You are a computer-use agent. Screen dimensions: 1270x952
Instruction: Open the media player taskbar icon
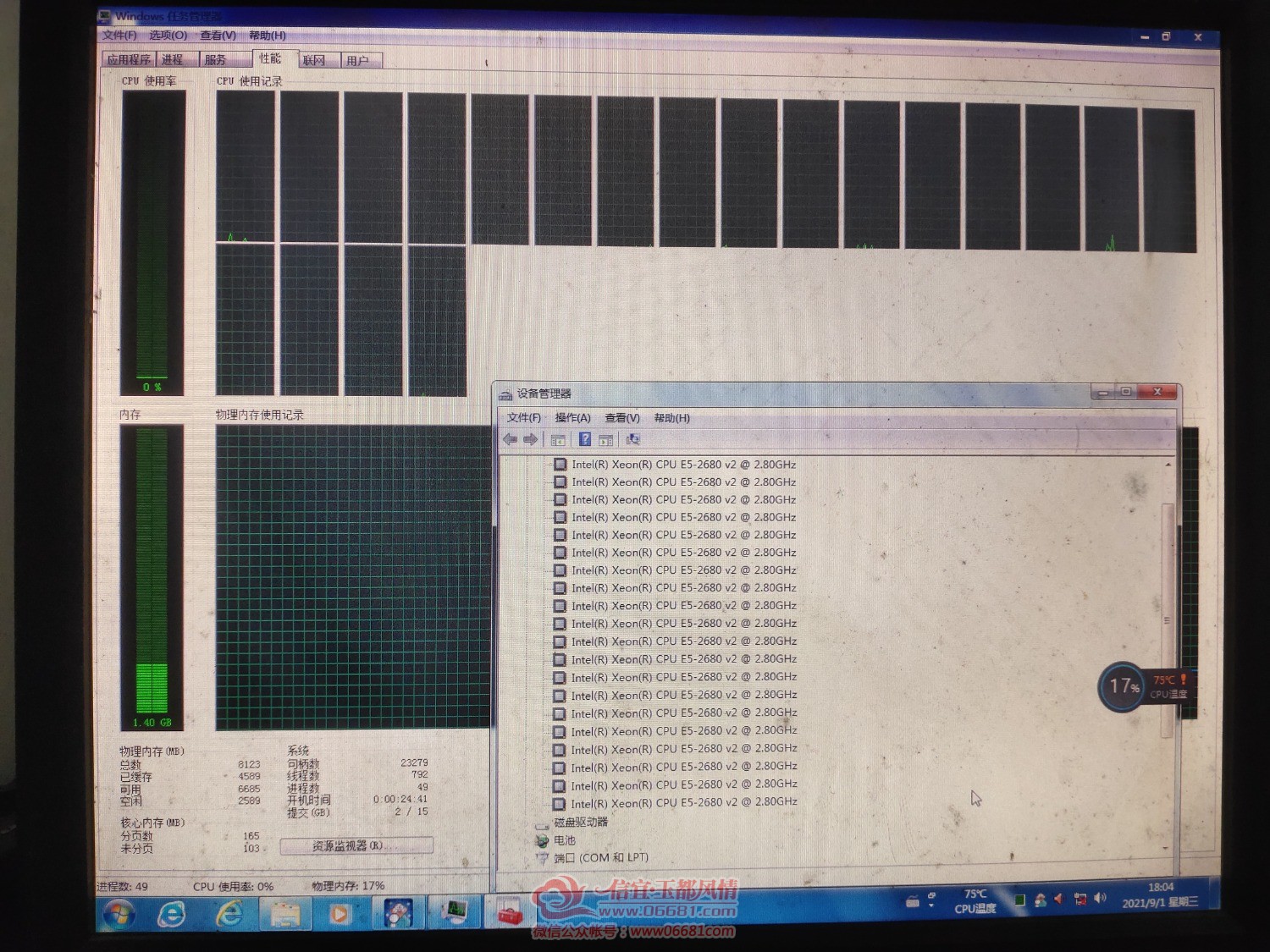(340, 914)
